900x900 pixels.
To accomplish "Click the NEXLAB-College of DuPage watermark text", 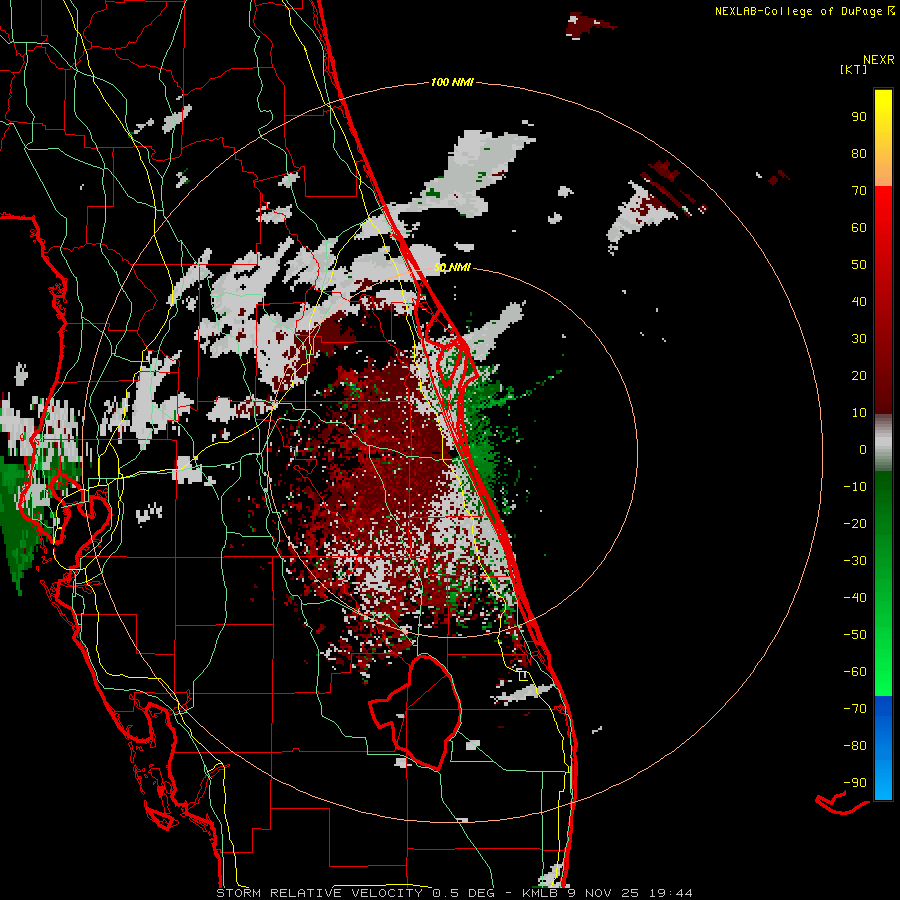I will 804,11.
